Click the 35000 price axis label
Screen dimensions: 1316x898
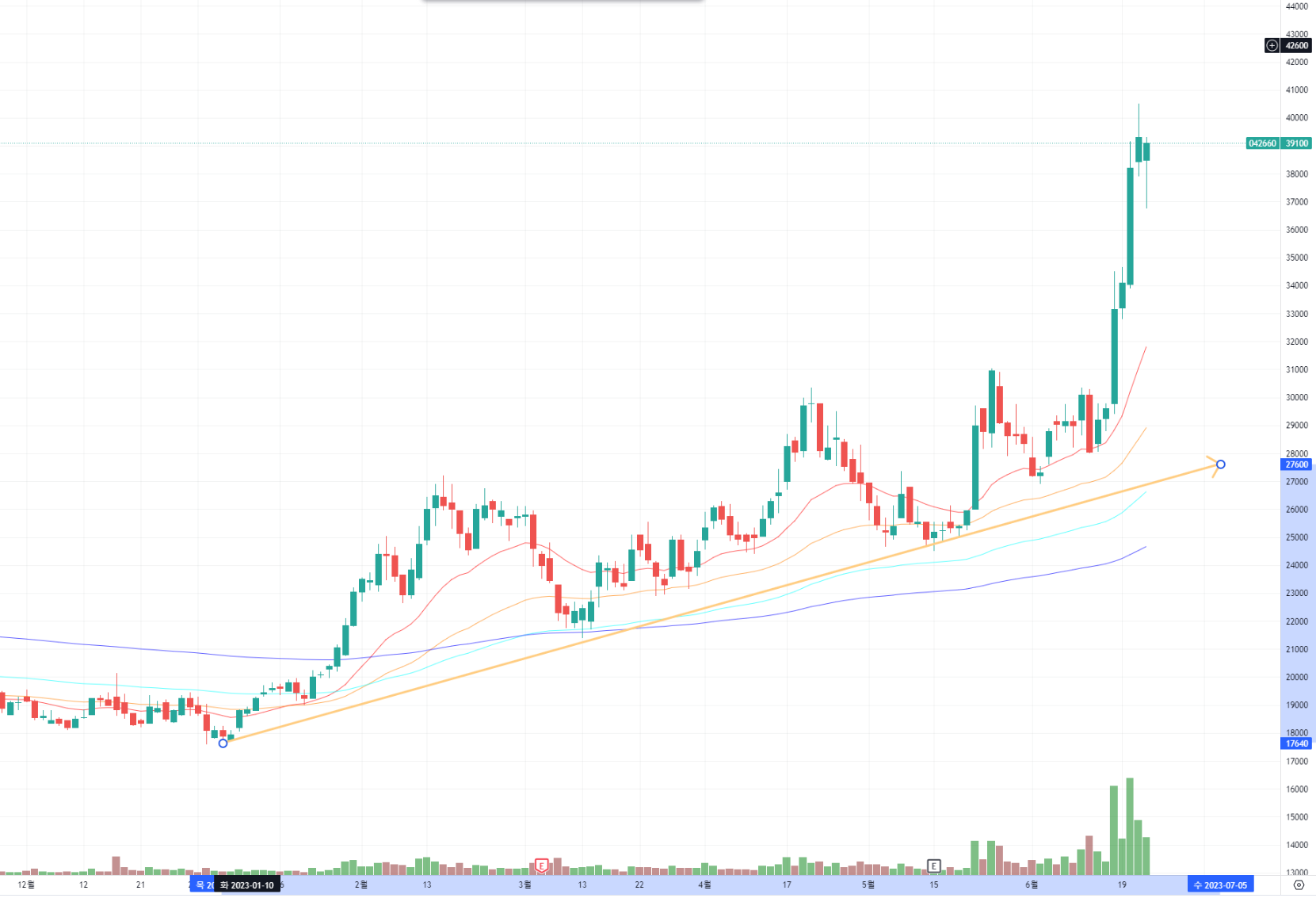1297,258
